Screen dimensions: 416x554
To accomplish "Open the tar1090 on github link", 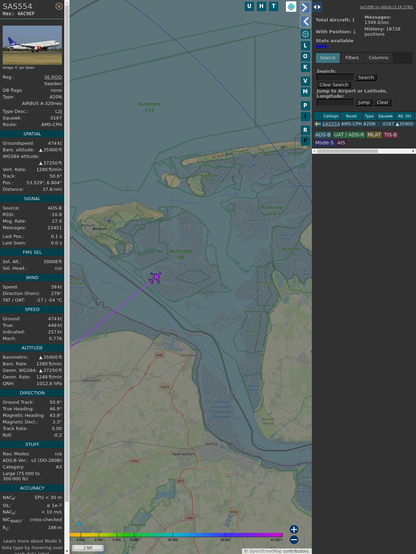I will tap(386, 7).
